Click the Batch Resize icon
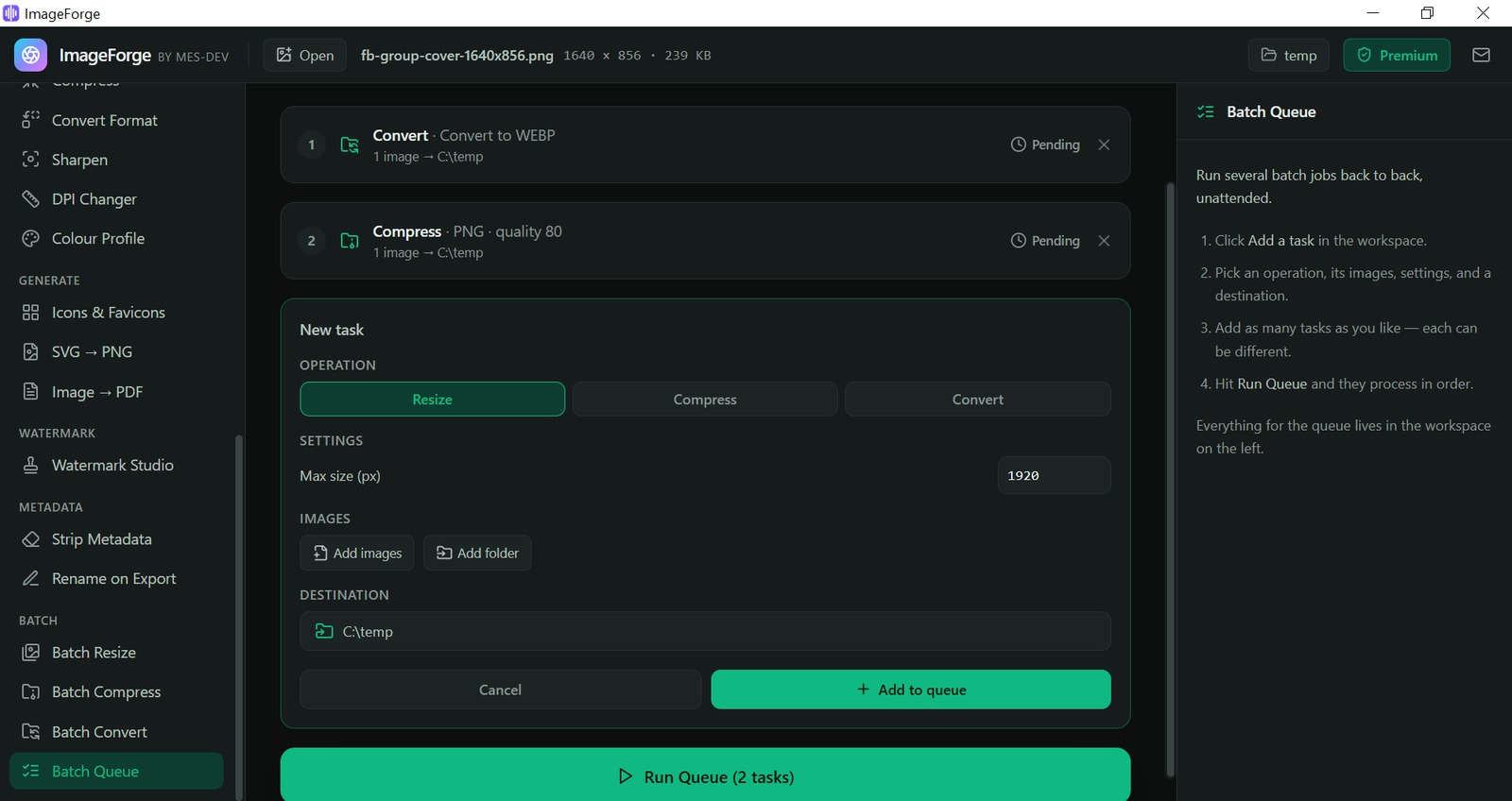This screenshot has height=801, width=1512. [x=31, y=653]
